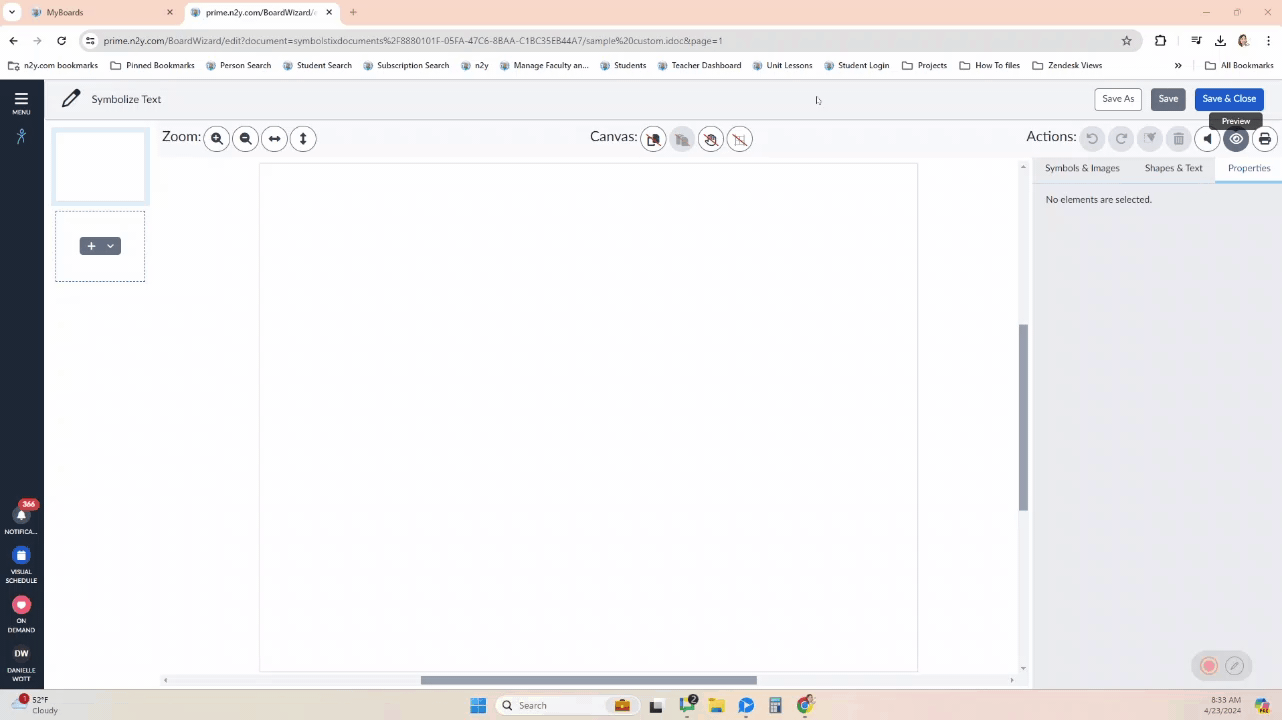
Task: Click the vertical canvas scrollbar thumb
Action: (x=1023, y=418)
